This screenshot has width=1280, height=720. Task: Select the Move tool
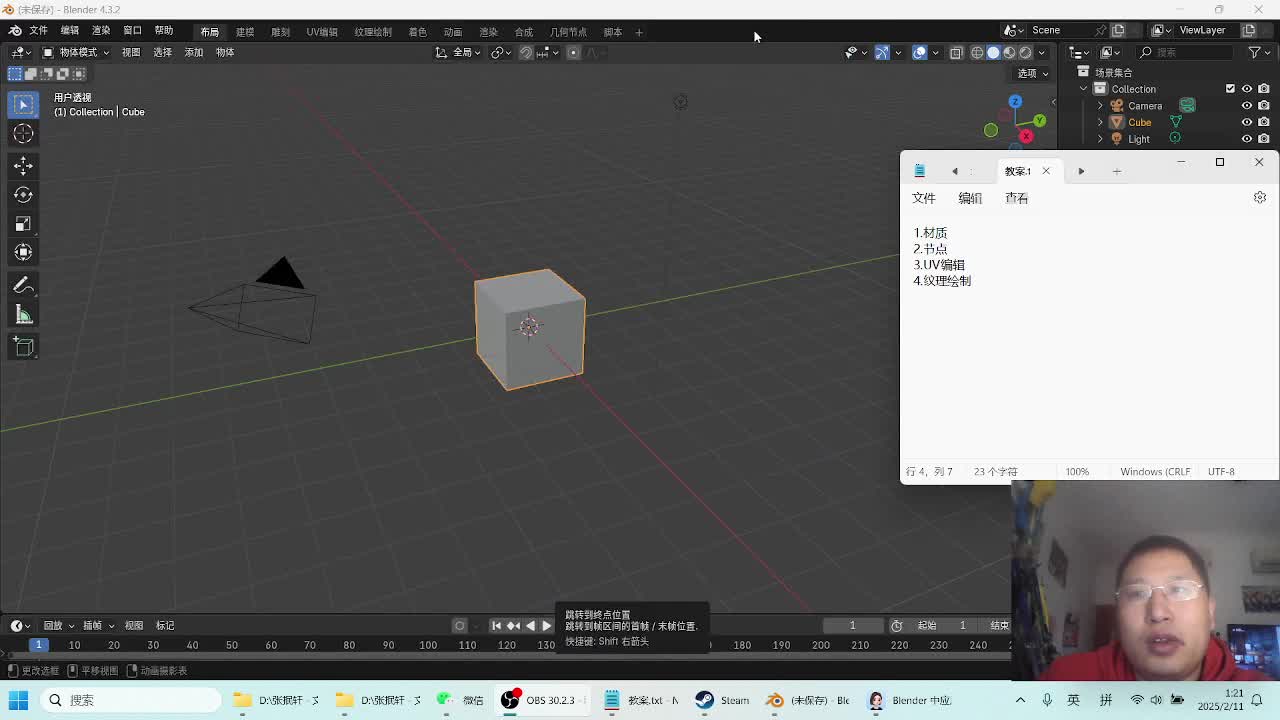pos(23,165)
